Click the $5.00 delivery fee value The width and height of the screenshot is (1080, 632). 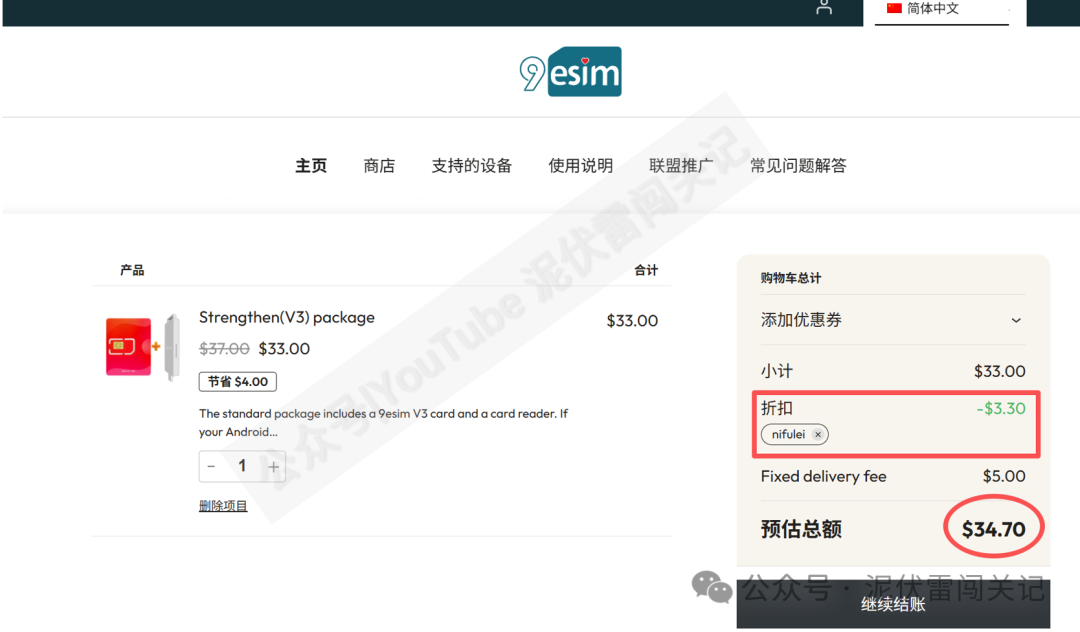click(1004, 476)
